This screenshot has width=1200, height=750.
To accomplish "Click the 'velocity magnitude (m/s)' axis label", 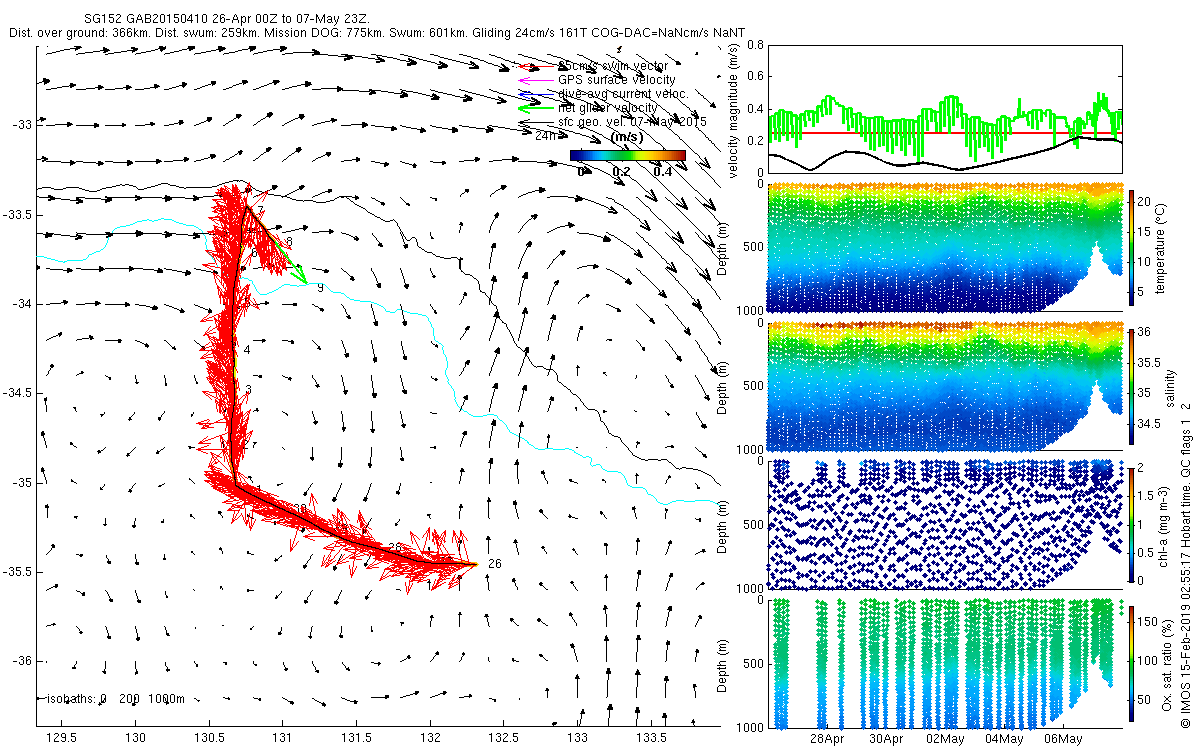I will point(733,111).
